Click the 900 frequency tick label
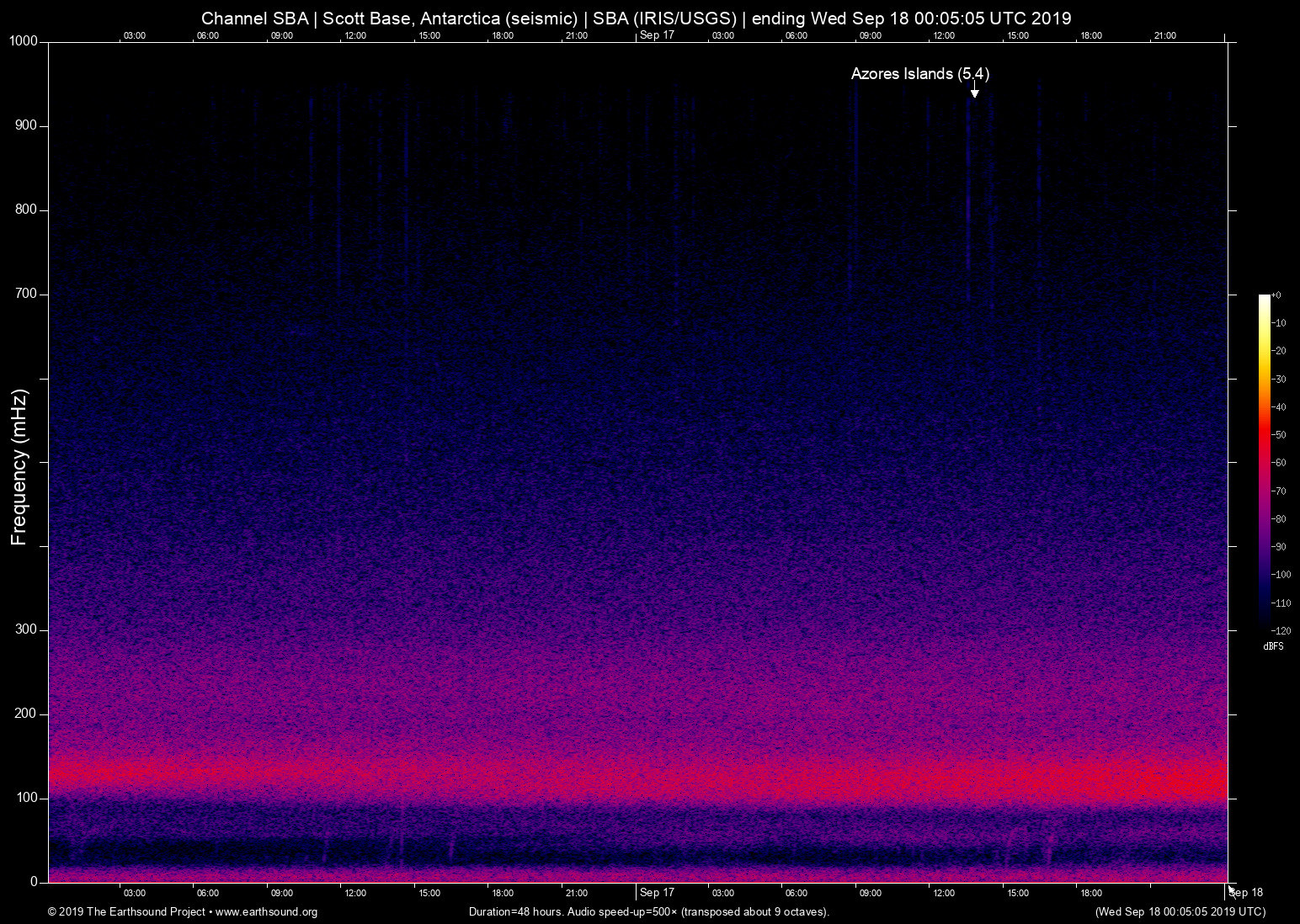 [26, 125]
